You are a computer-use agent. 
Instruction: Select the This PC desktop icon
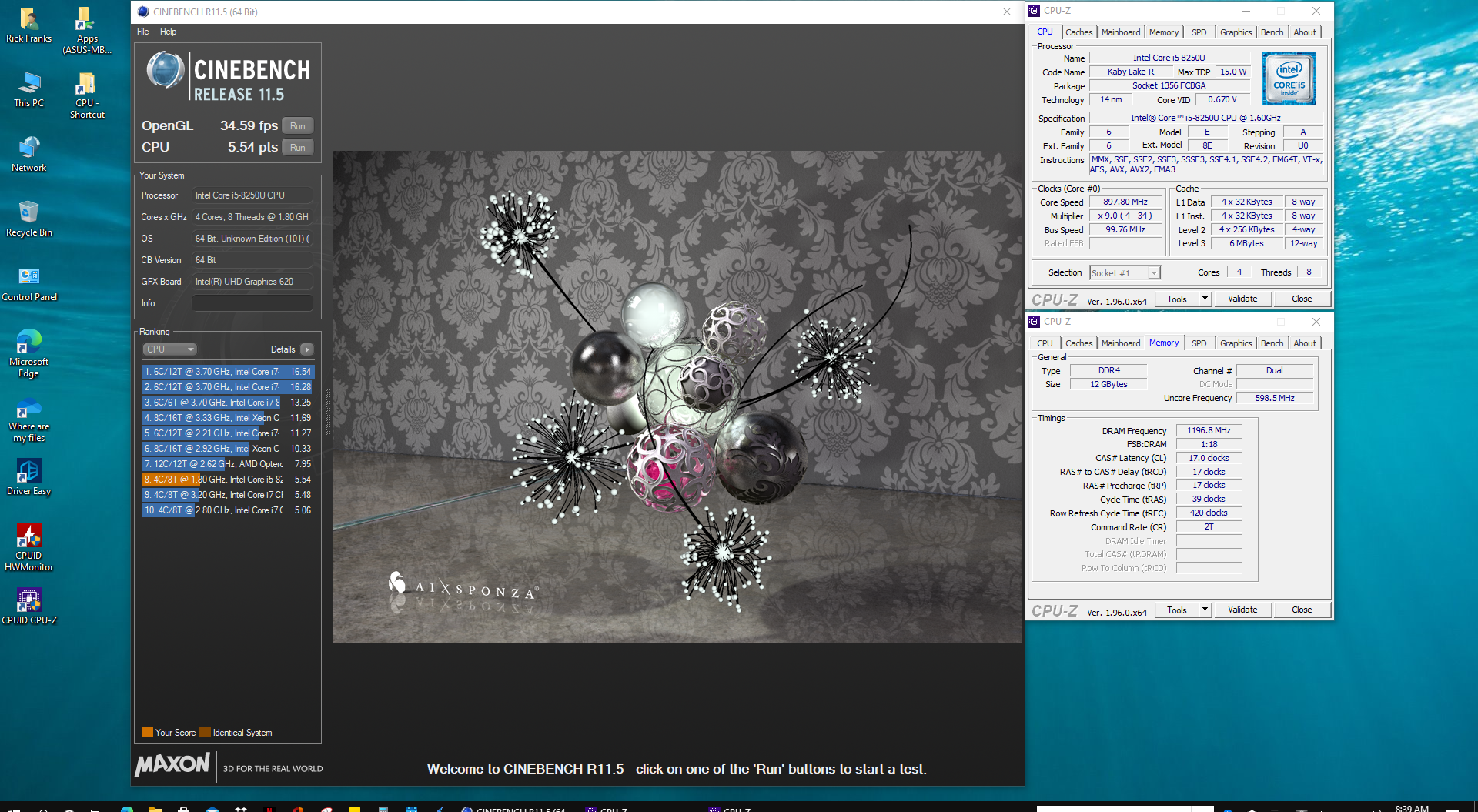(x=28, y=89)
